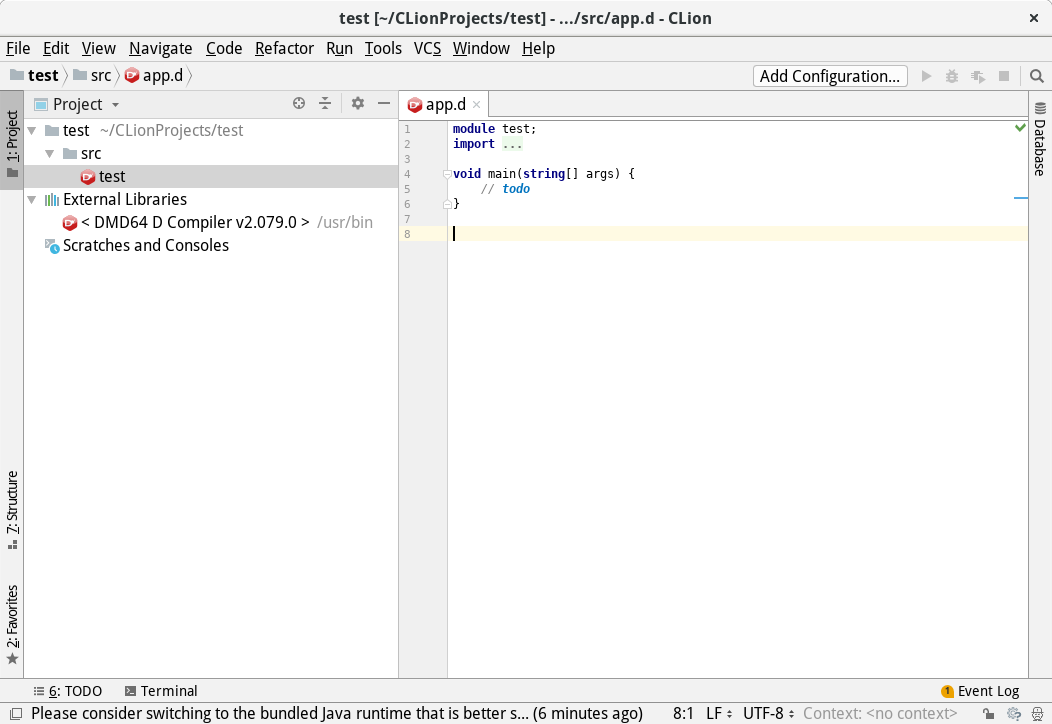Click cursor position 8:1 in status bar

pyautogui.click(x=683, y=713)
